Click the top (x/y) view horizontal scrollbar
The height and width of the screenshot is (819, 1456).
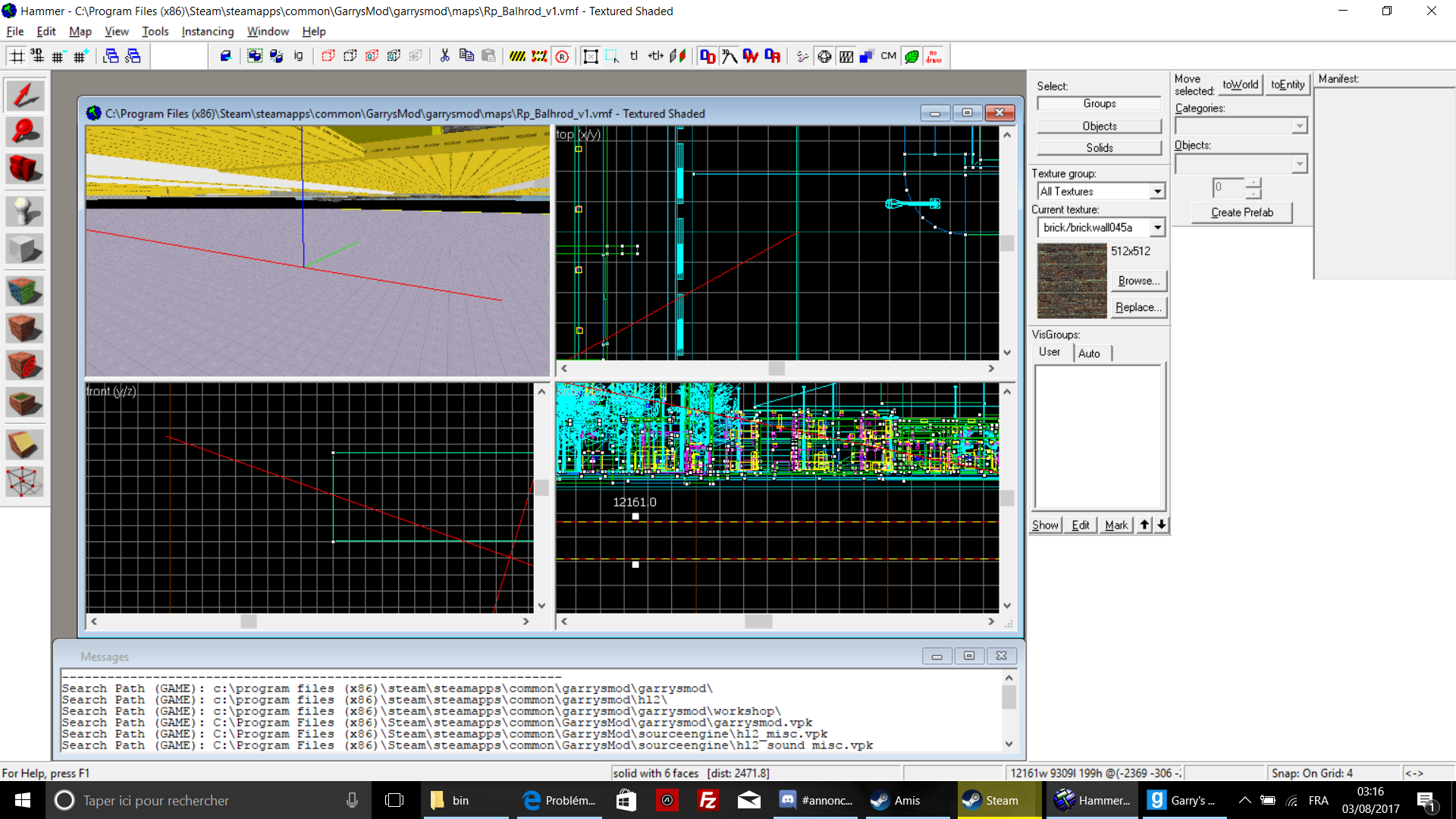pyautogui.click(x=777, y=369)
